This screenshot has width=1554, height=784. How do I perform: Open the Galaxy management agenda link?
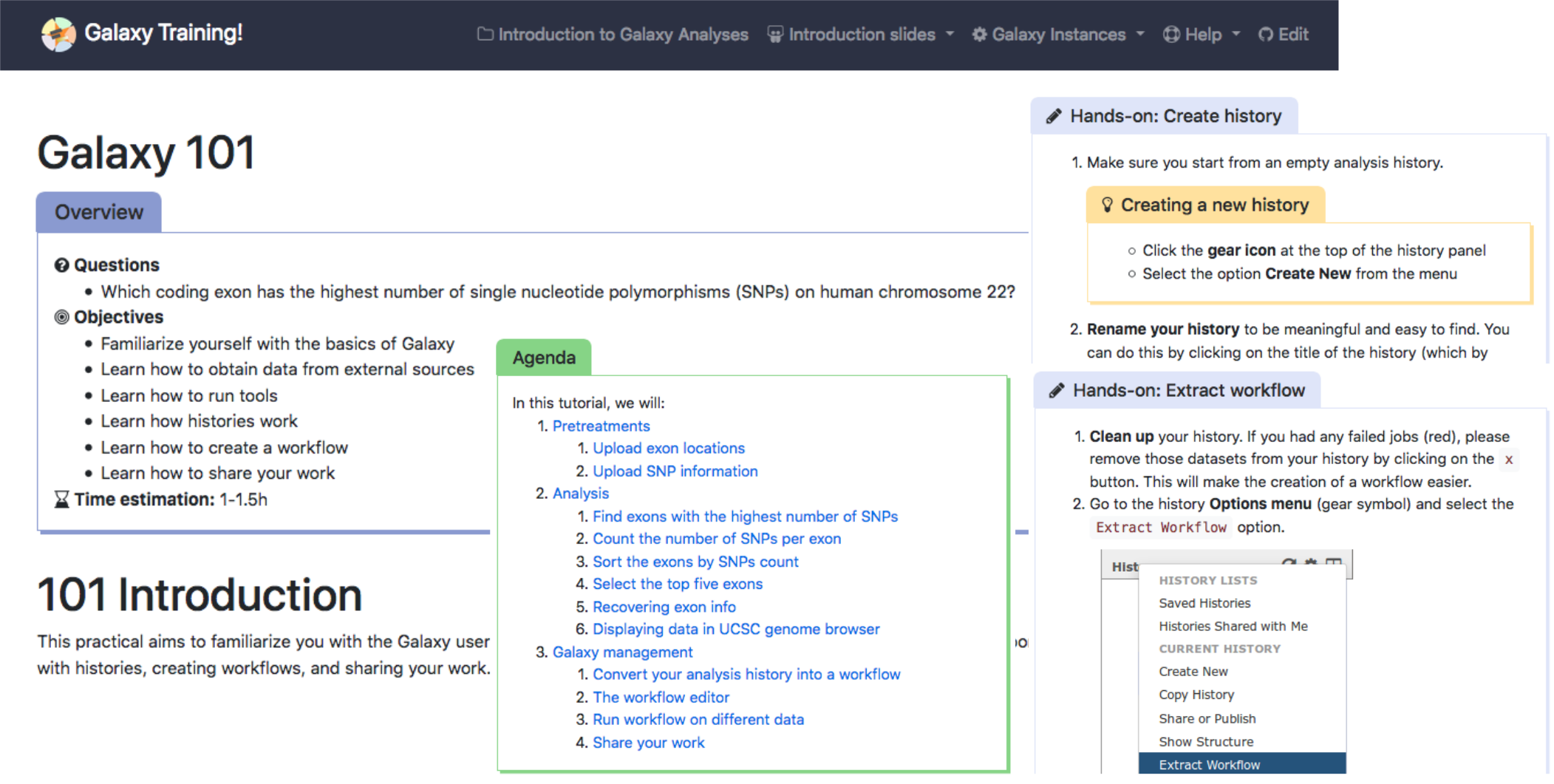point(622,652)
